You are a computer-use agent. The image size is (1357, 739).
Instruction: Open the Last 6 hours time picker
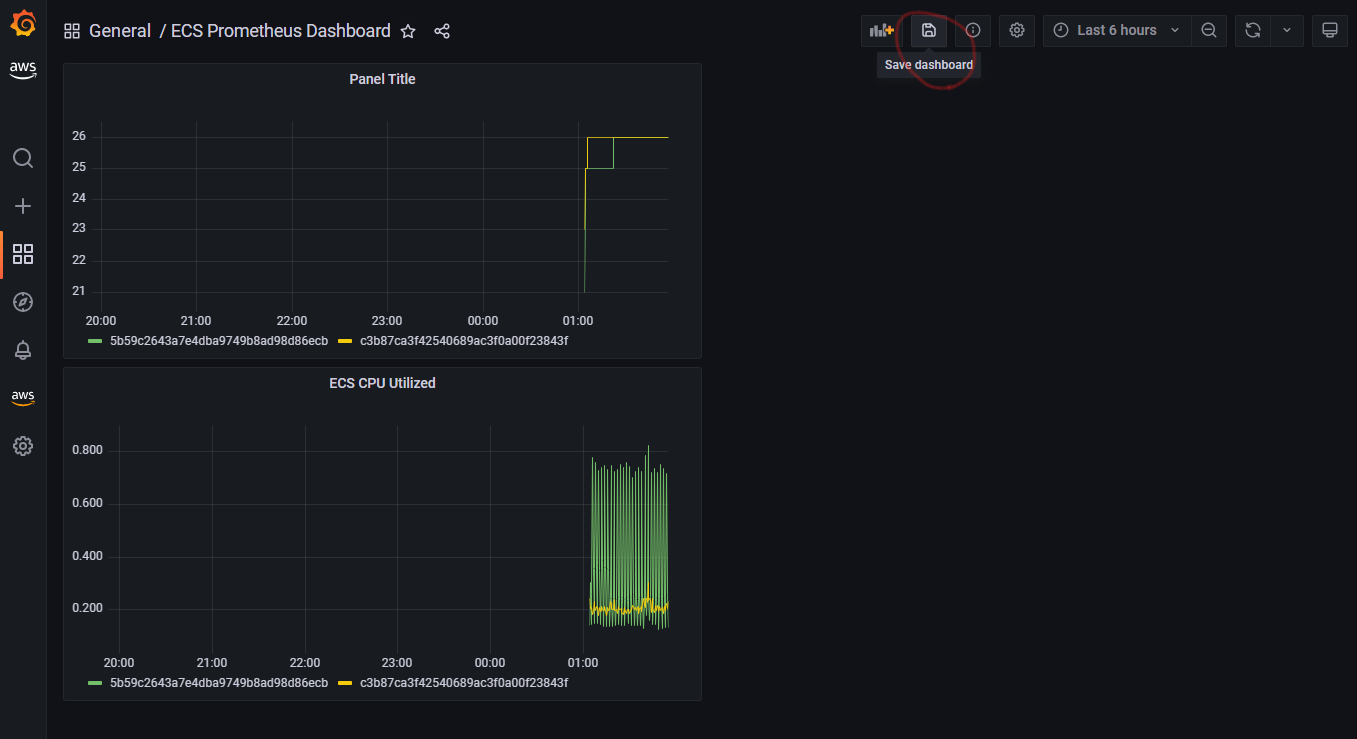point(1117,30)
